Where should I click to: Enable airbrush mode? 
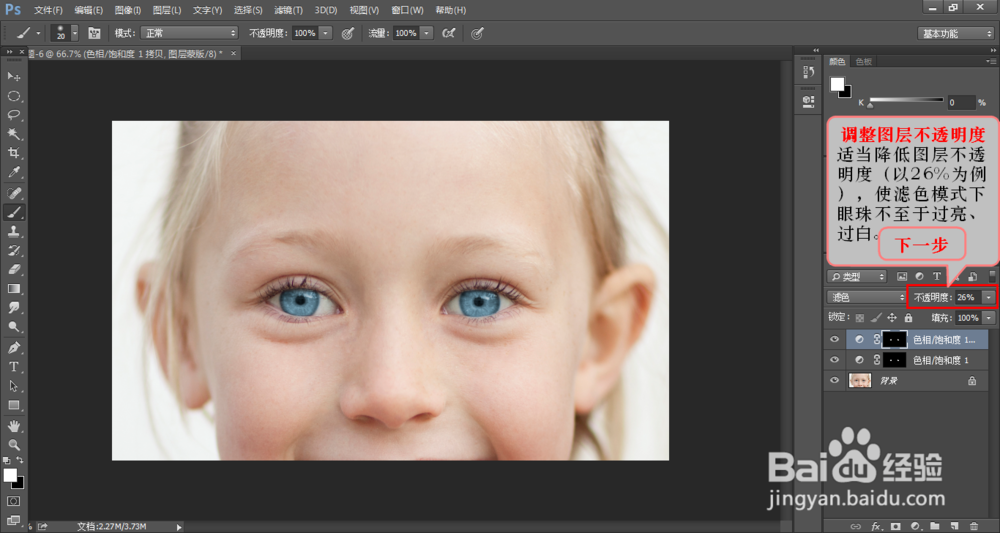tap(448, 33)
